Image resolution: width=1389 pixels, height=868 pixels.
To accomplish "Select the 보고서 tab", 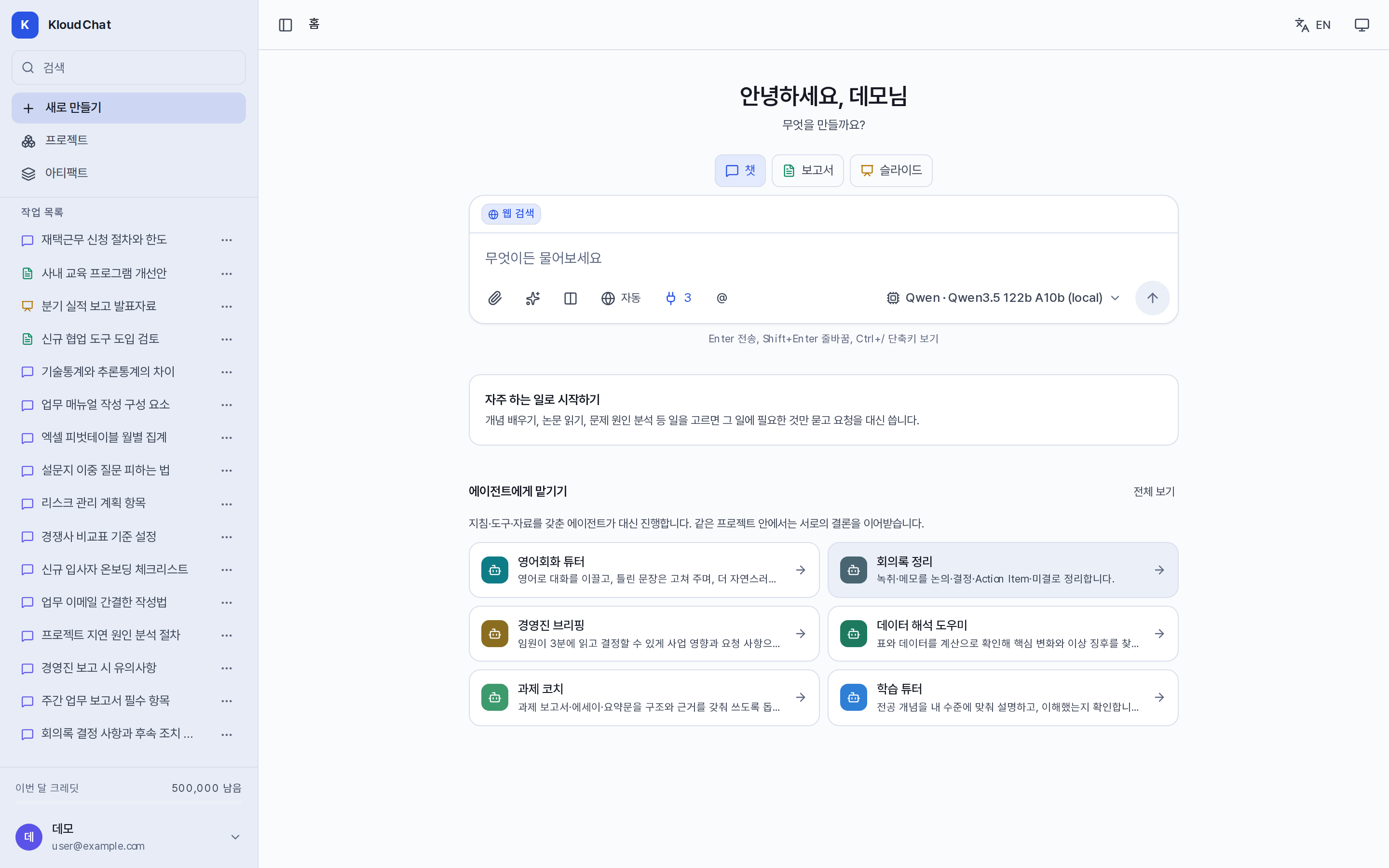I will point(807,171).
